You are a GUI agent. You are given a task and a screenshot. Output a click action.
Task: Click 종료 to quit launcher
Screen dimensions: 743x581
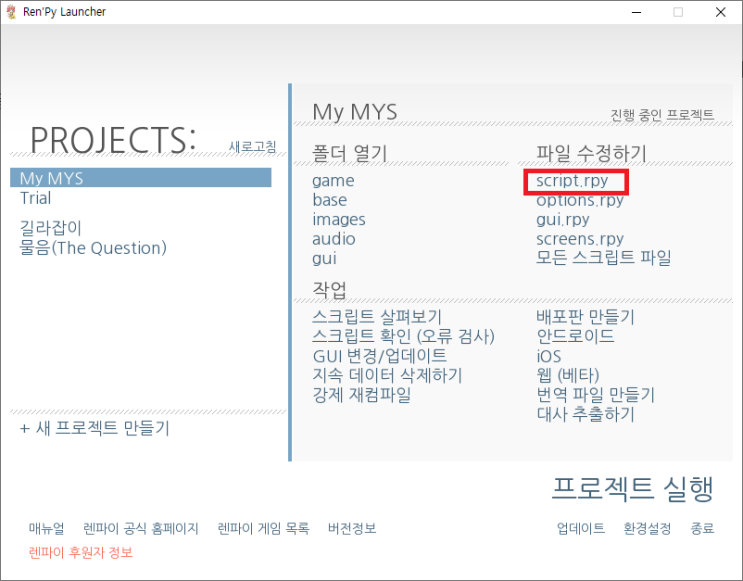(x=702, y=528)
